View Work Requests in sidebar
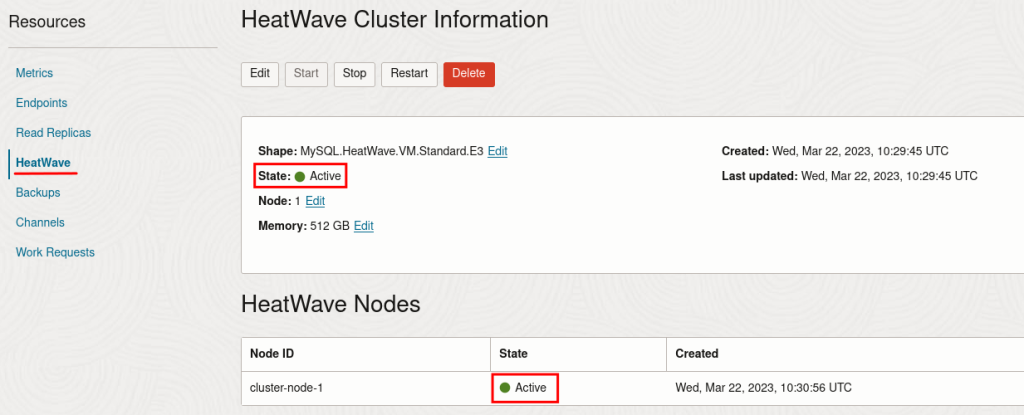Viewport: 1024px width, 415px height. pos(56,252)
